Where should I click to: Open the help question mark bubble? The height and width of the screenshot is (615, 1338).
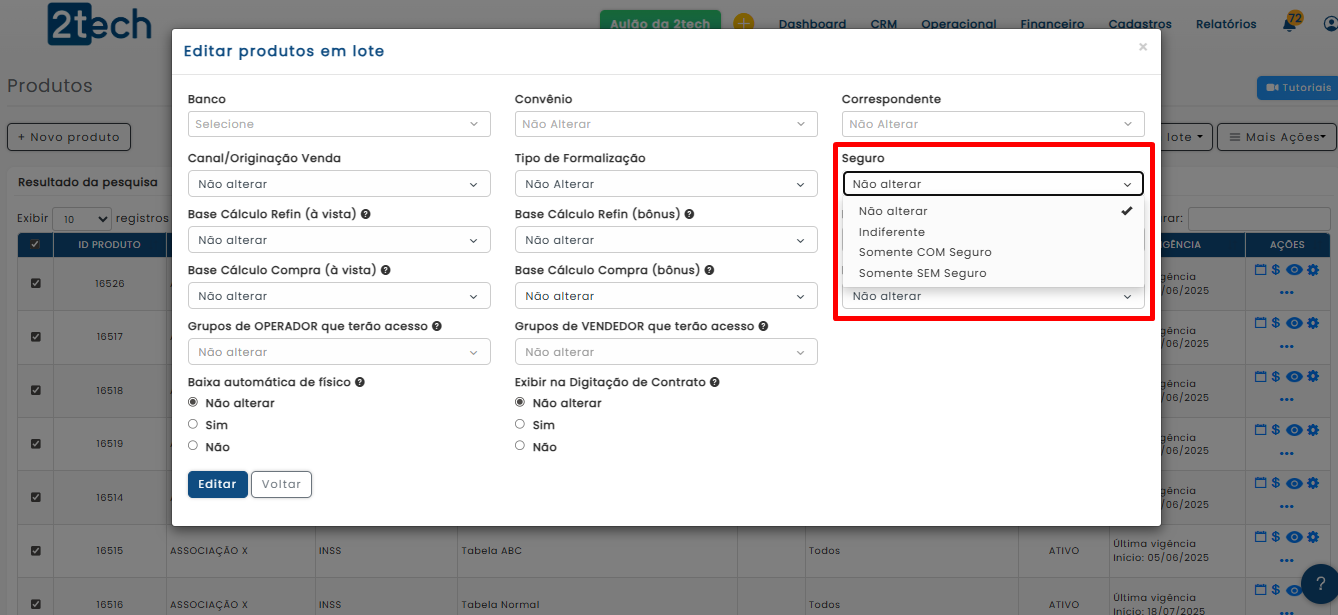tap(1319, 584)
